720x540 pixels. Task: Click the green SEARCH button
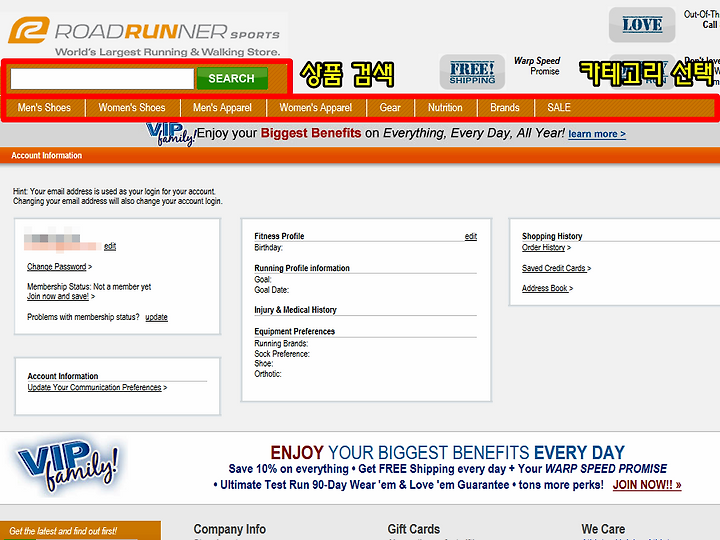click(232, 79)
